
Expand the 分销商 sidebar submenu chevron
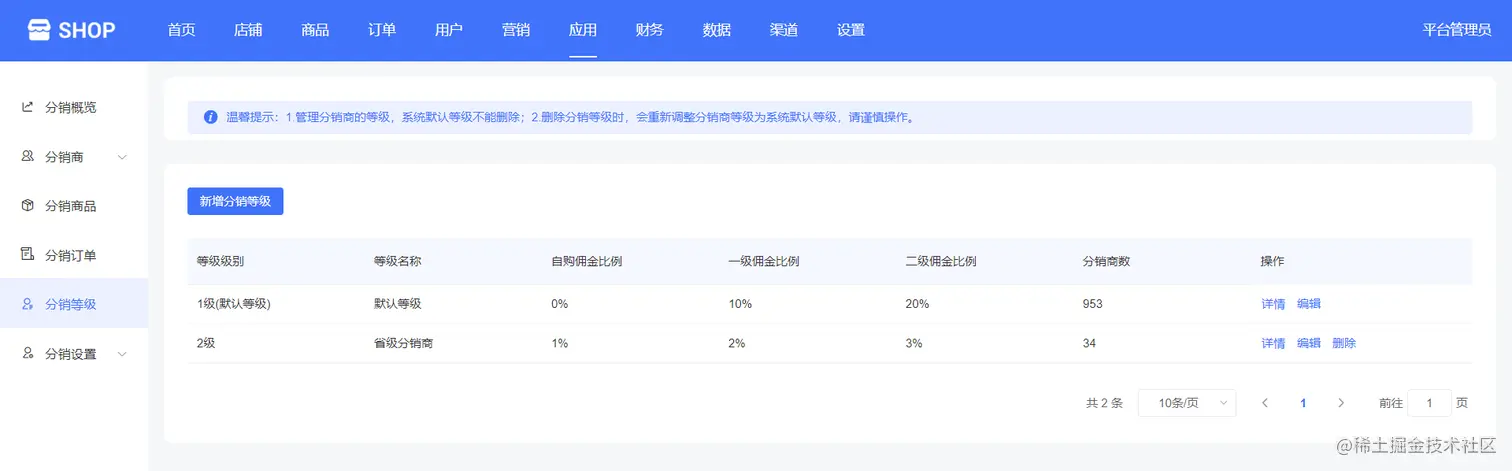(122, 157)
